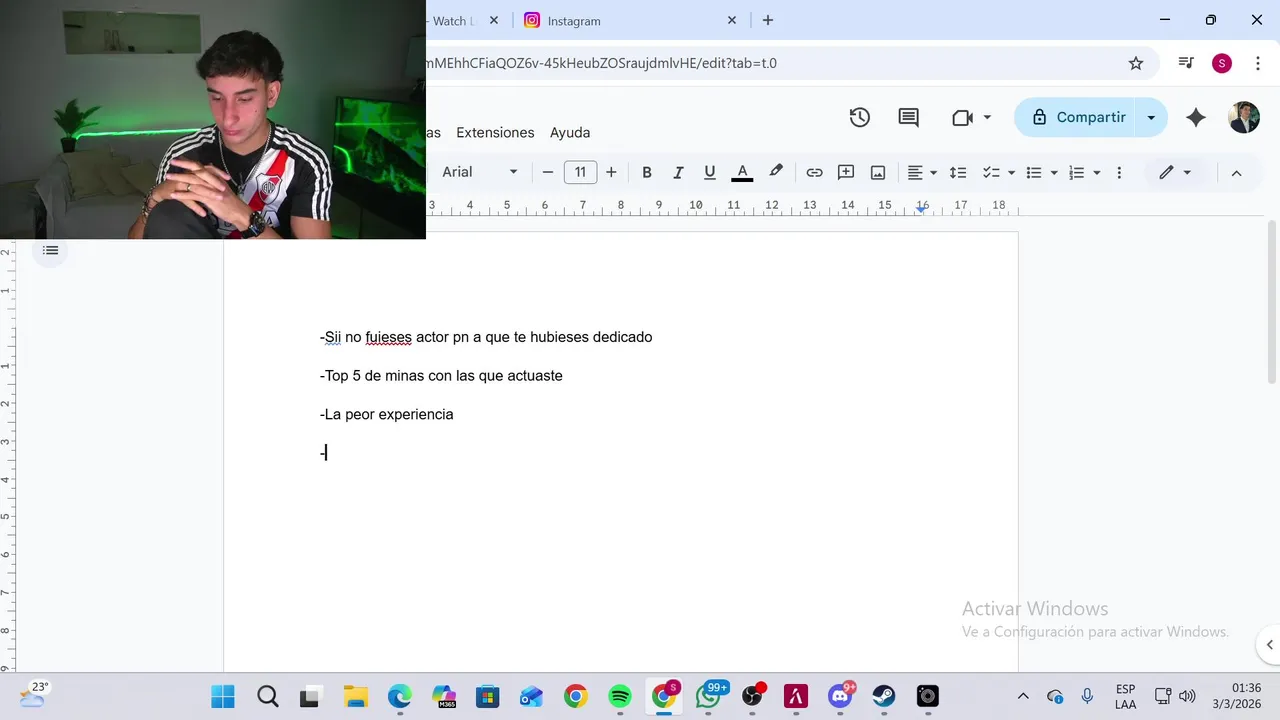Decrease font size with minus
1280x720 pixels.
[x=547, y=172]
